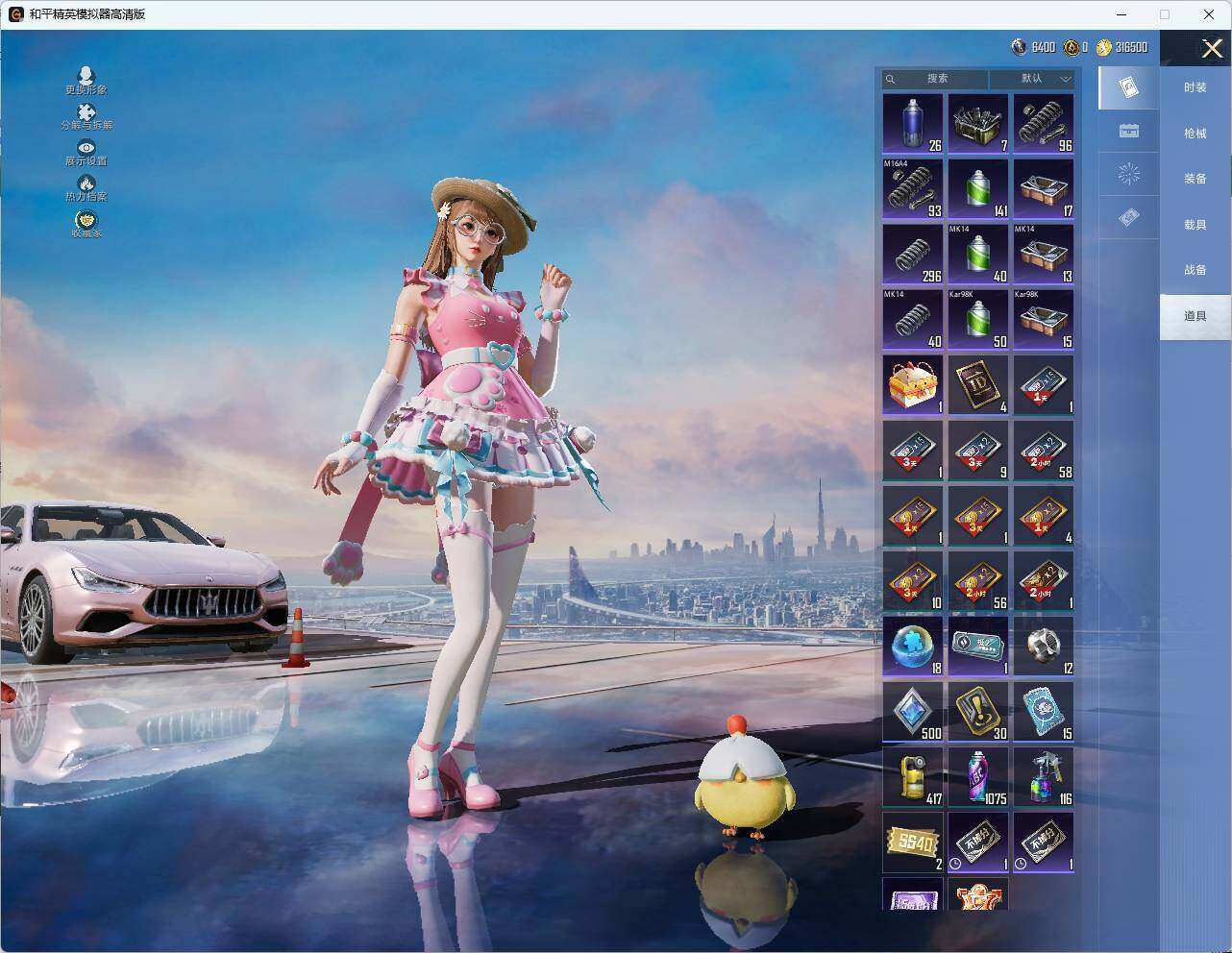Click the gold token balance 0

[1075, 47]
